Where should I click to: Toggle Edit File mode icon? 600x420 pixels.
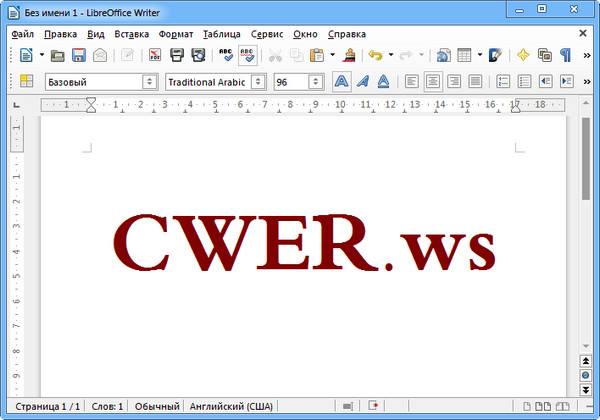click(x=127, y=55)
